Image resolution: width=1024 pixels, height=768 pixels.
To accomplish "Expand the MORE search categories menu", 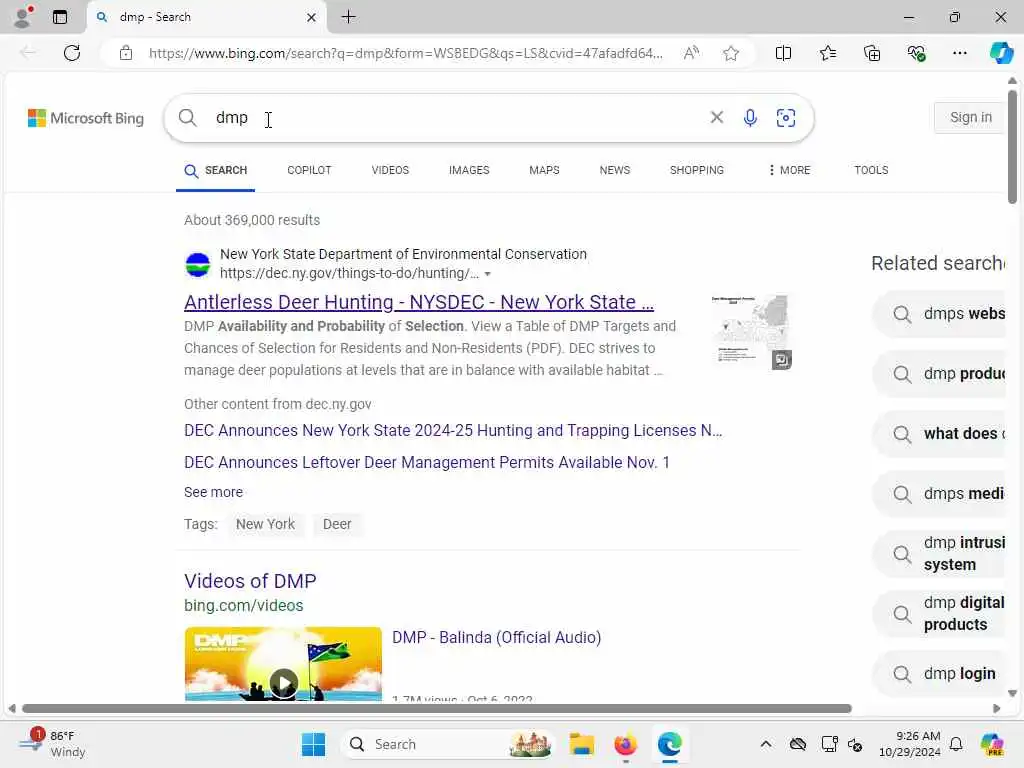I will click(x=789, y=170).
